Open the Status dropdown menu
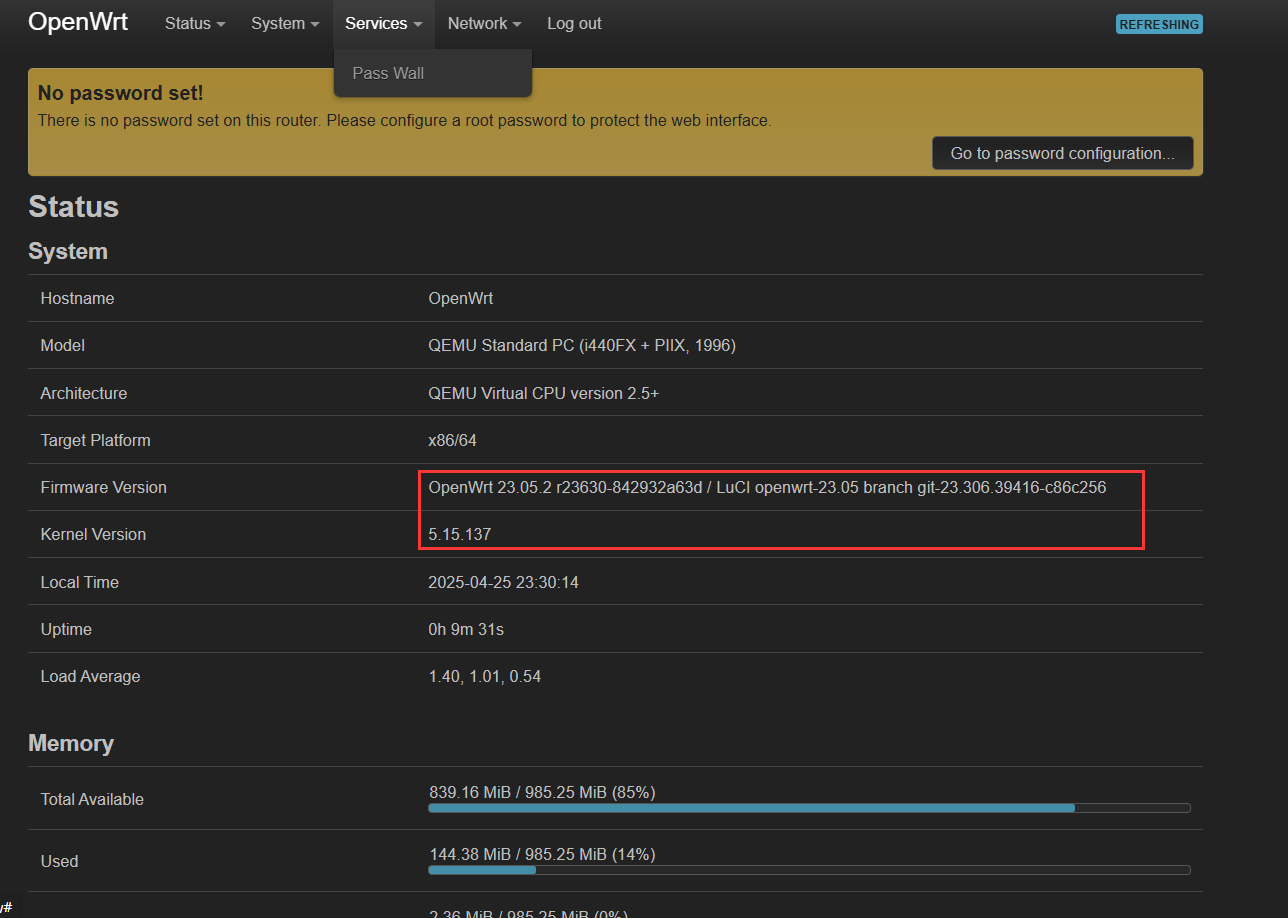Viewport: 1288px width, 918px height. 195,24
